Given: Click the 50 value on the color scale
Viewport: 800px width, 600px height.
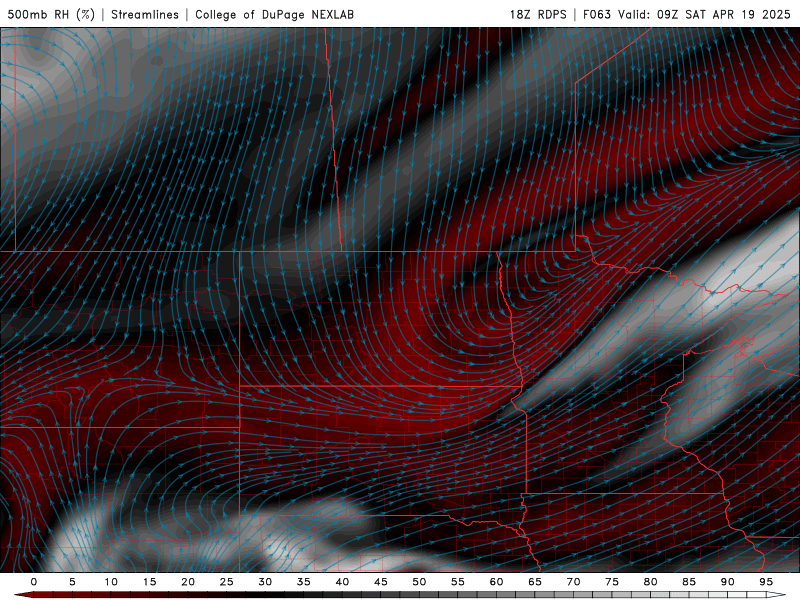Looking at the screenshot, I should click(x=419, y=582).
